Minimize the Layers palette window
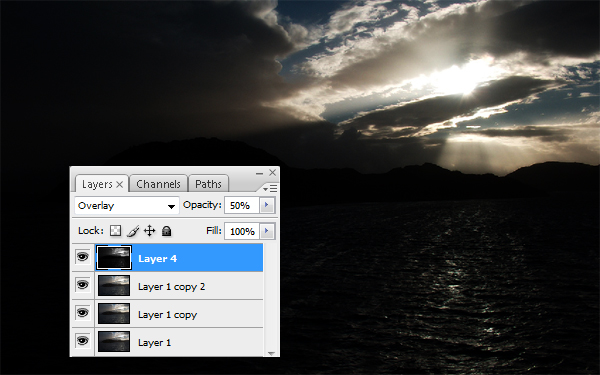This screenshot has height=375, width=600. (259, 173)
